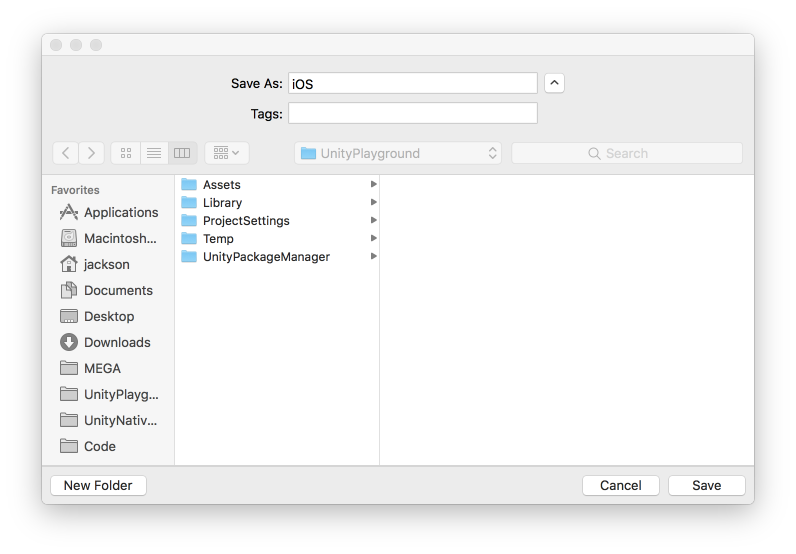Screen dimensions: 796x554
Task: Open Downloads in the sidebar
Action: (x=106, y=342)
